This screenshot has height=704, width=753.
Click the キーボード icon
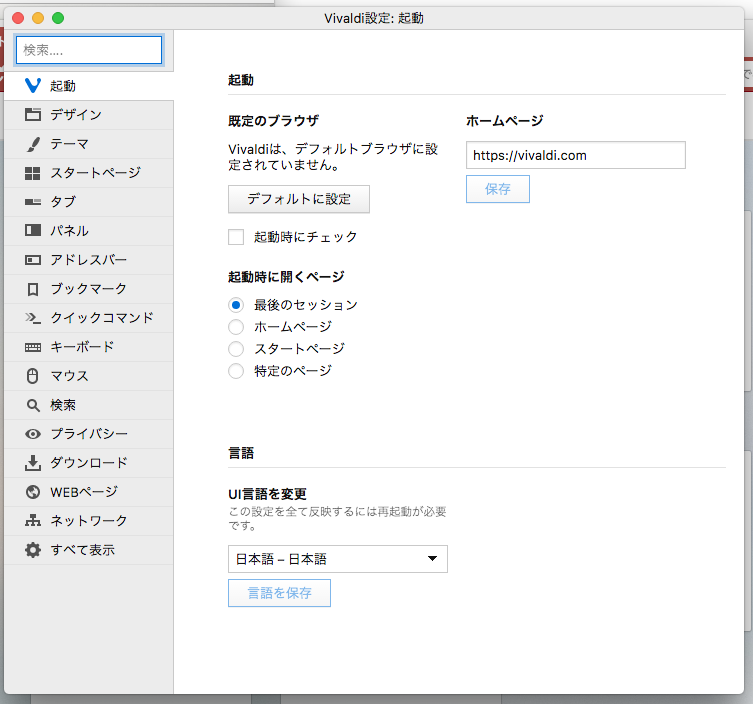(x=33, y=347)
